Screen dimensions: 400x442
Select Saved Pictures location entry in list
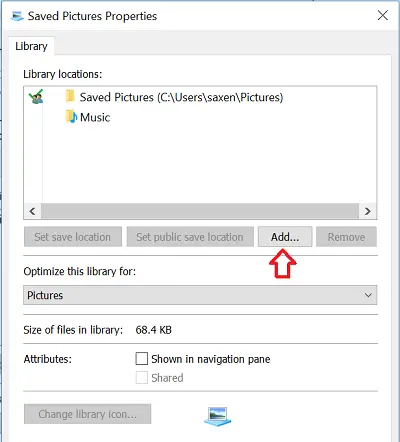(181, 97)
